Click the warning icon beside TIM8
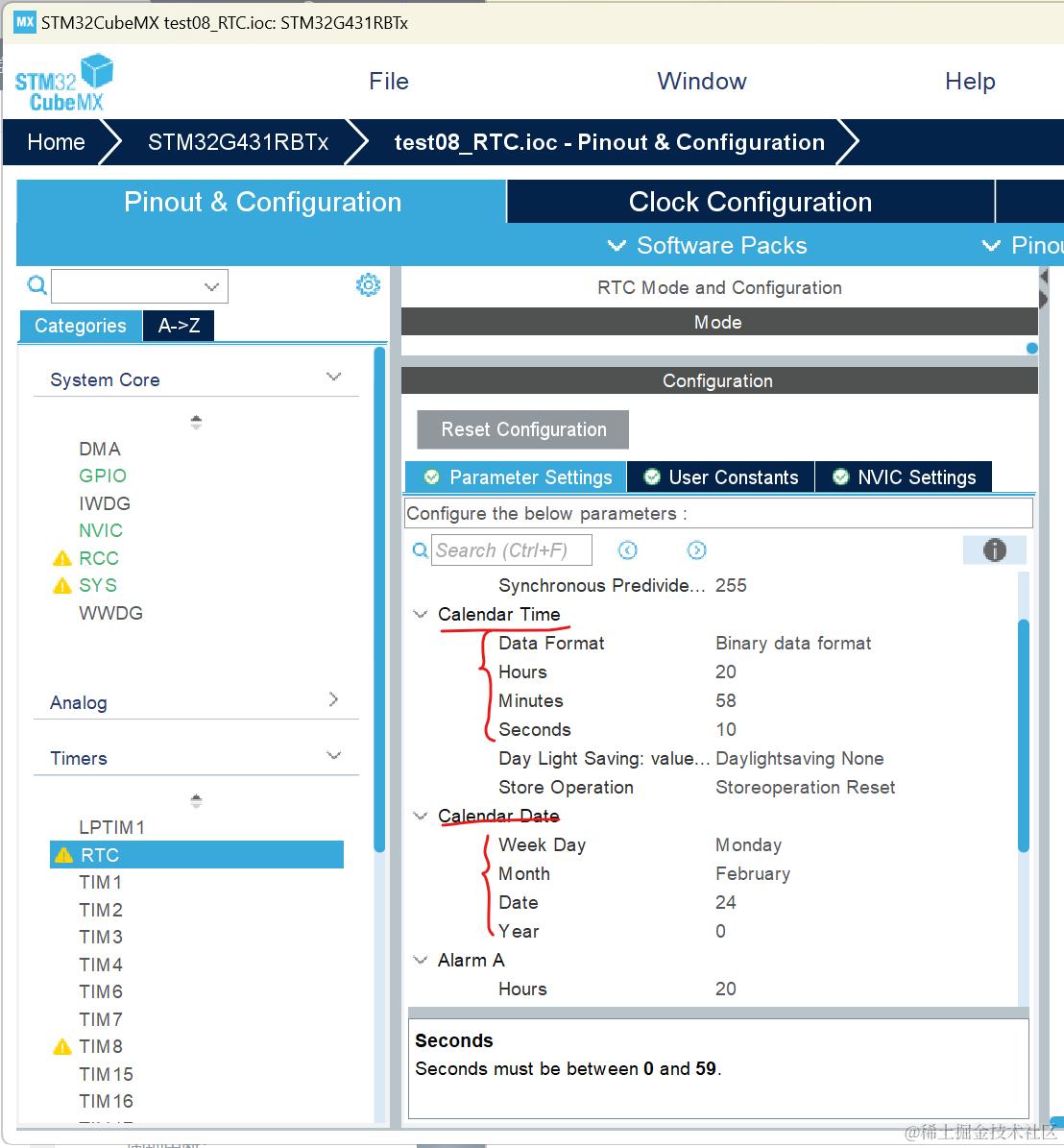1064x1148 pixels. [62, 1047]
